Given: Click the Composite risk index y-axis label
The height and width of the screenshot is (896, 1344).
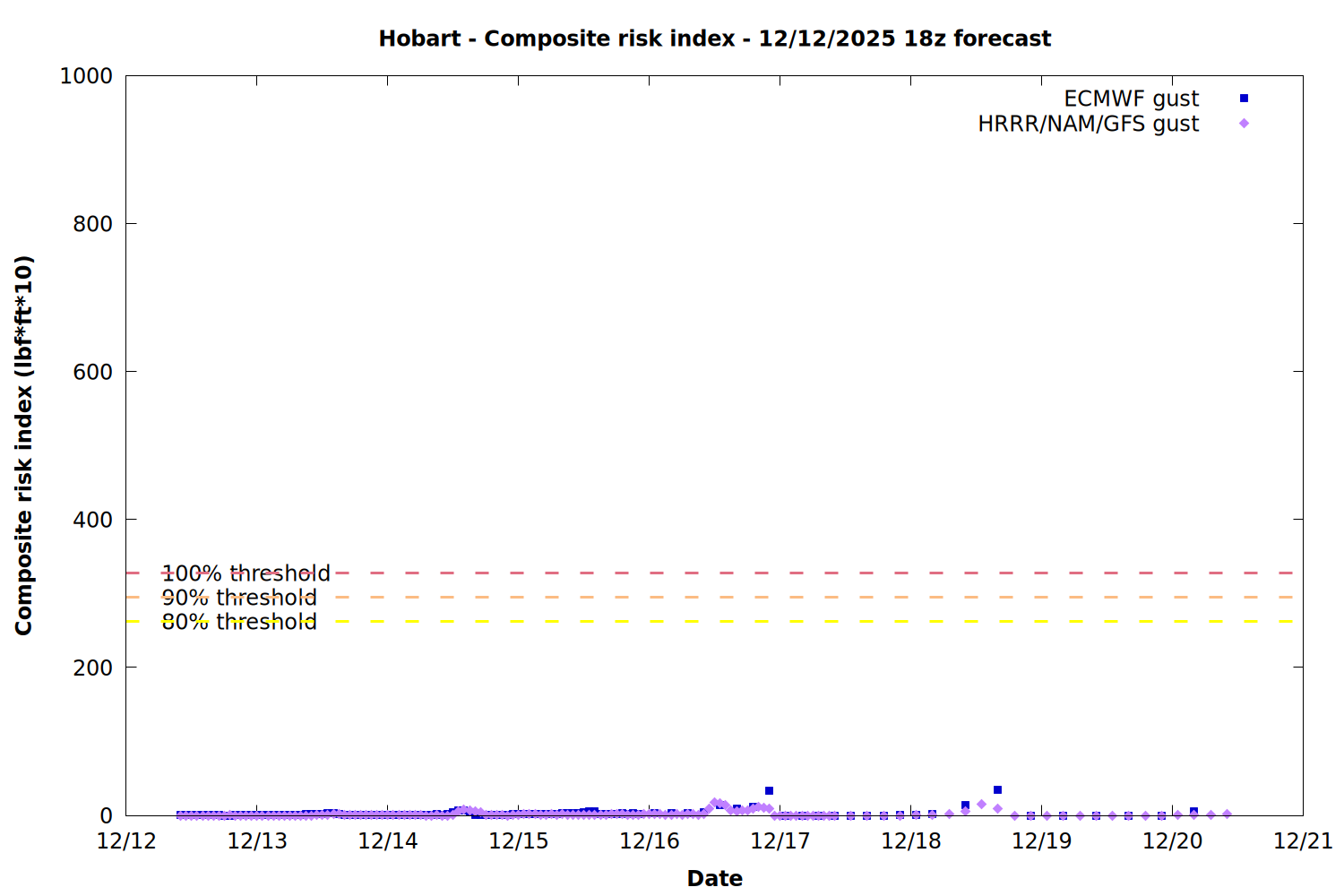Looking at the screenshot, I should pos(24,445).
